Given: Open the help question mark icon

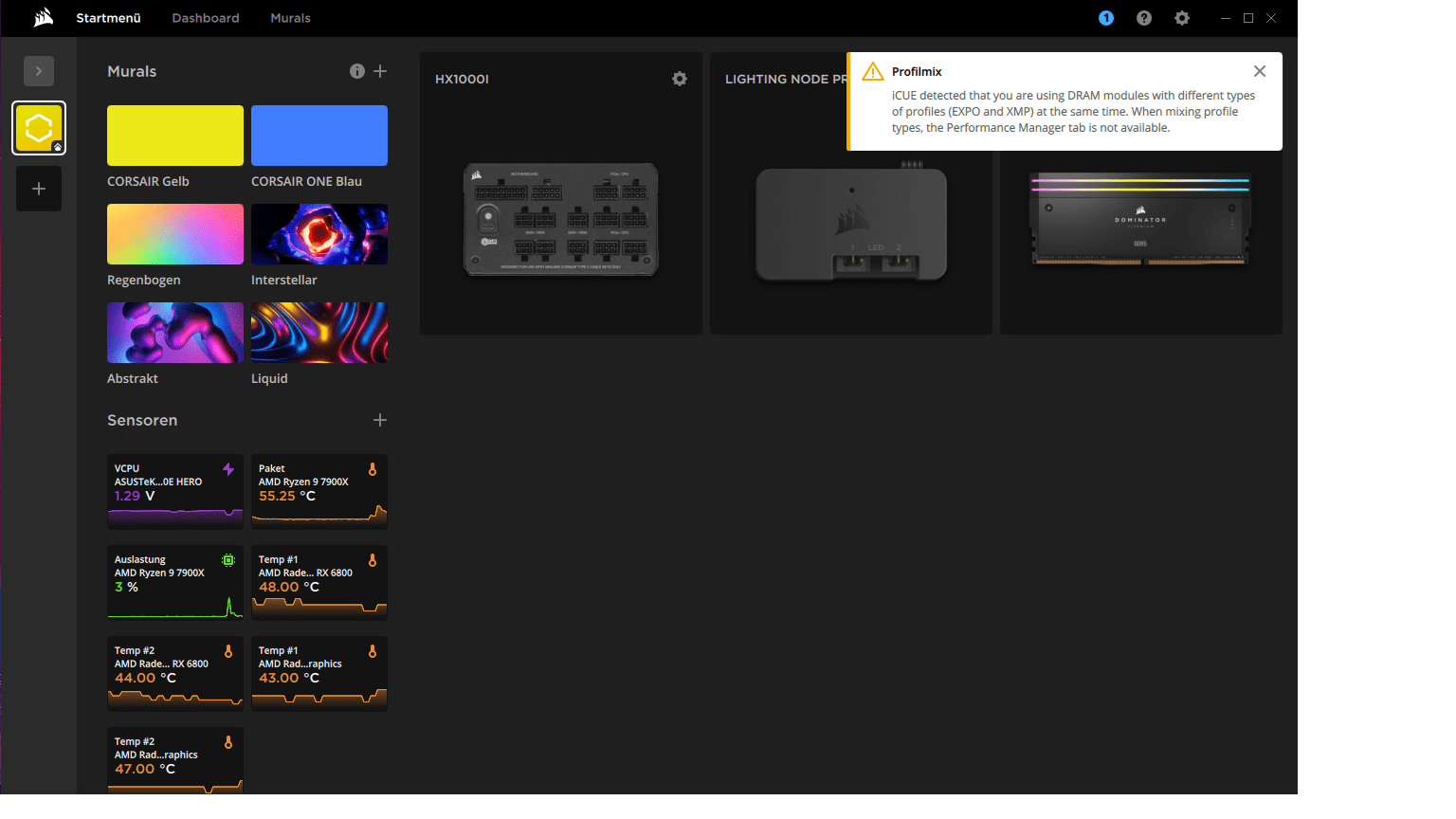Looking at the screenshot, I should pos(1144,18).
